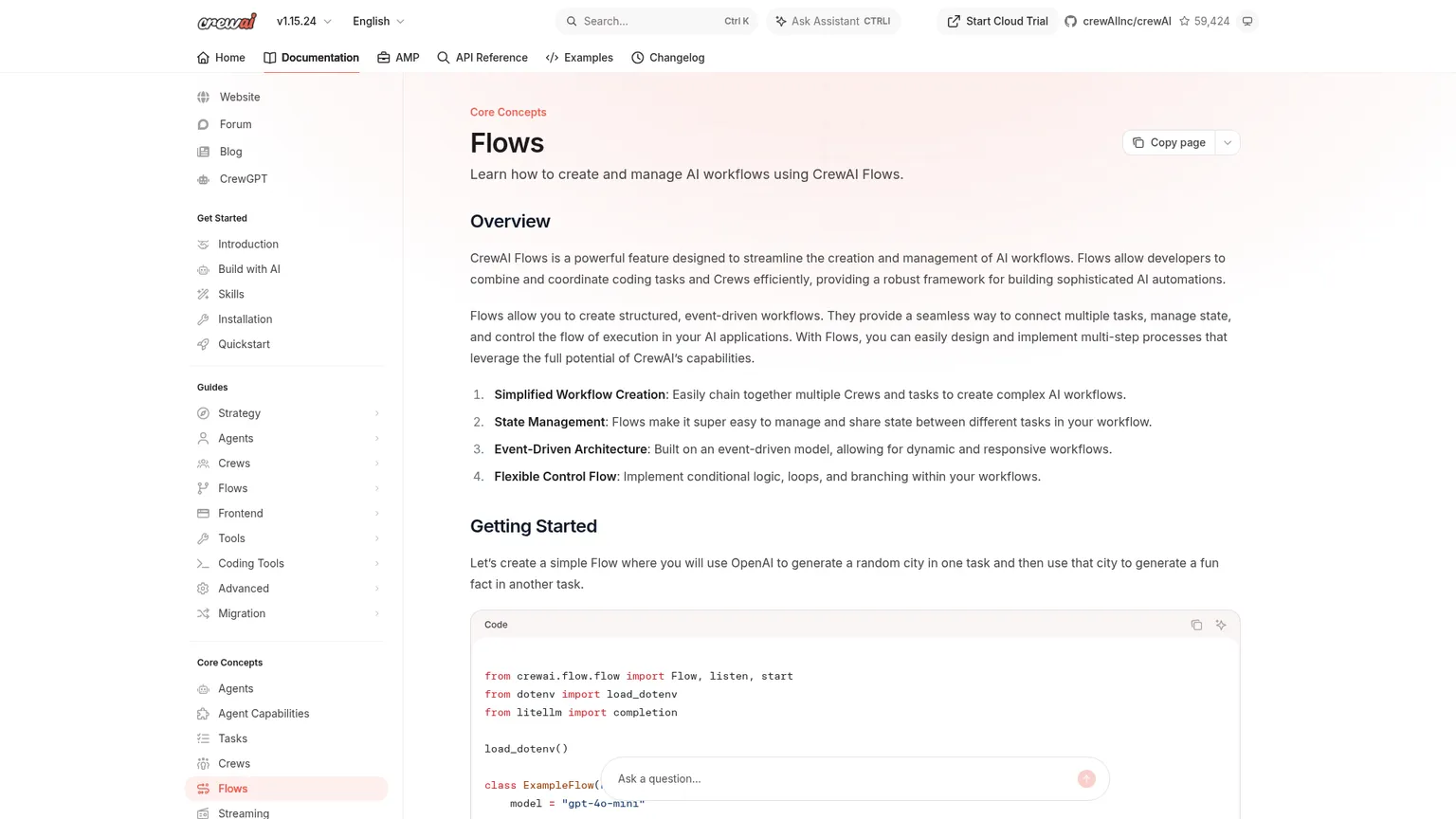The image size is (1456, 819).
Task: Click the Migration shuffle icon
Action: [x=203, y=613]
